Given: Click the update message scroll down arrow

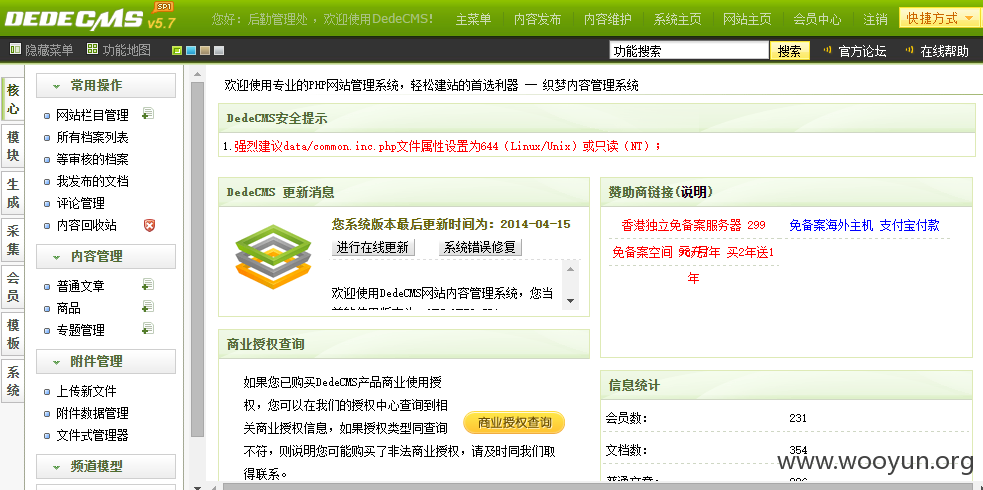Looking at the screenshot, I should pos(570,301).
